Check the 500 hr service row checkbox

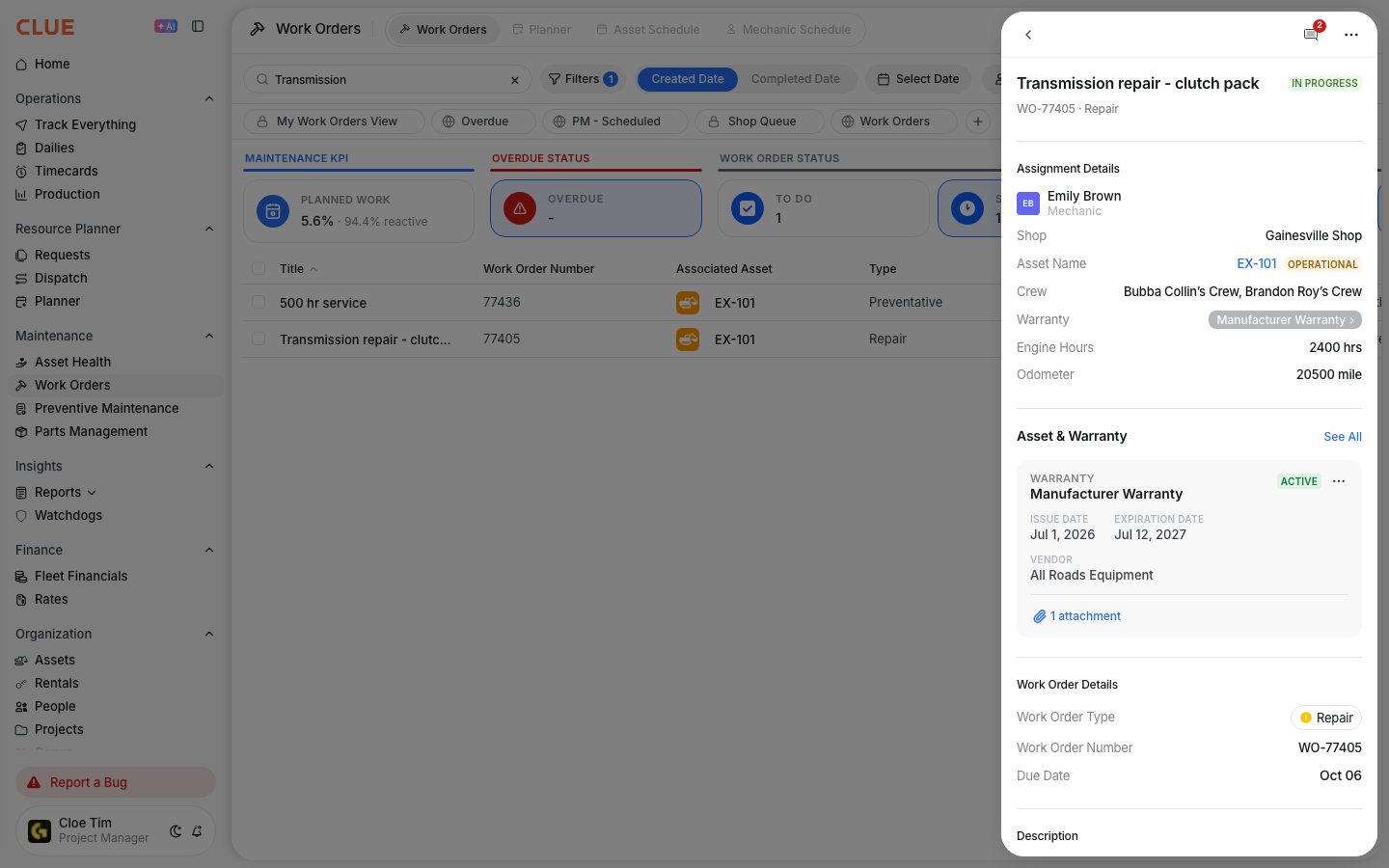click(259, 303)
